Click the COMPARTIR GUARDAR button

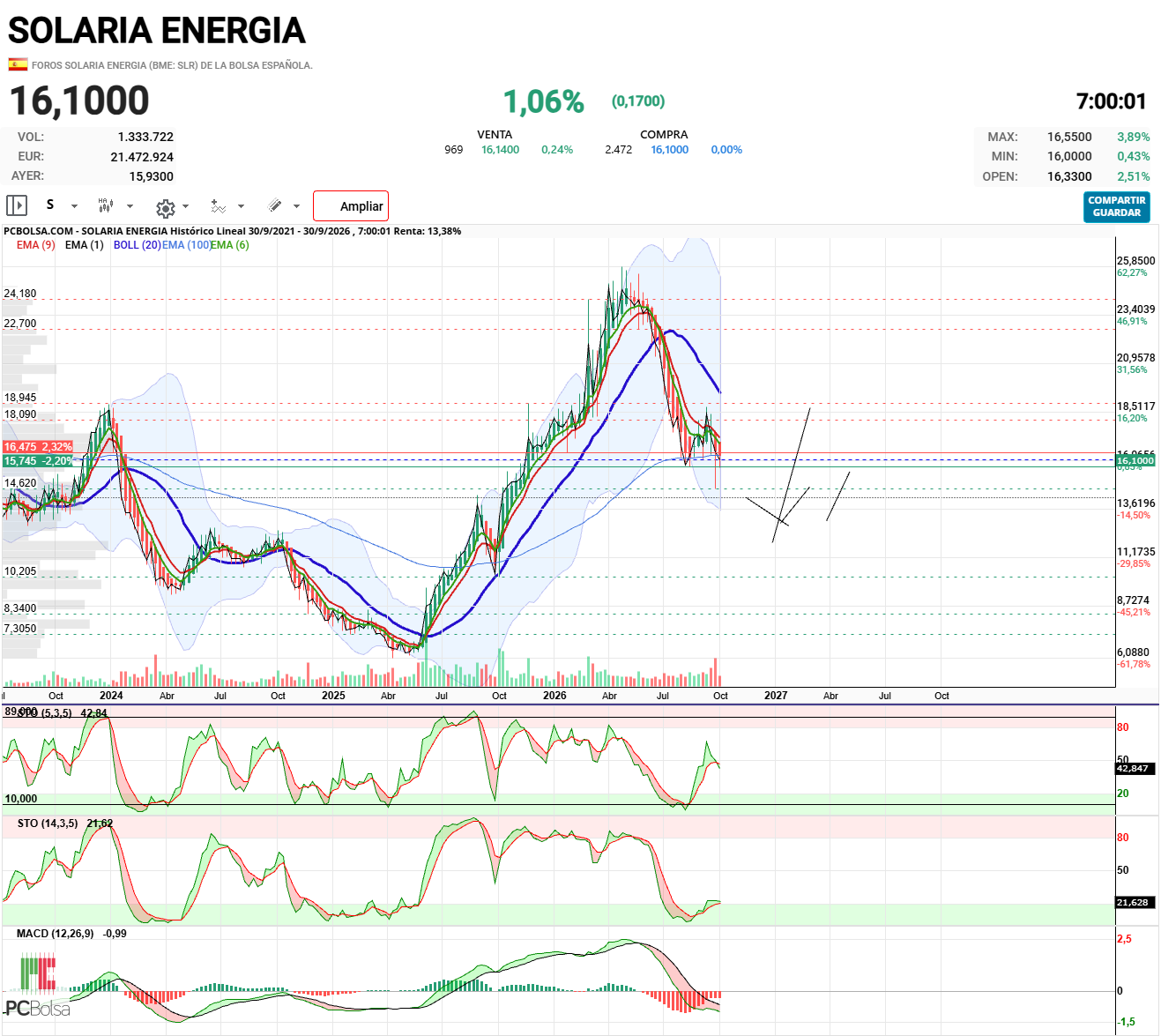point(1117,207)
